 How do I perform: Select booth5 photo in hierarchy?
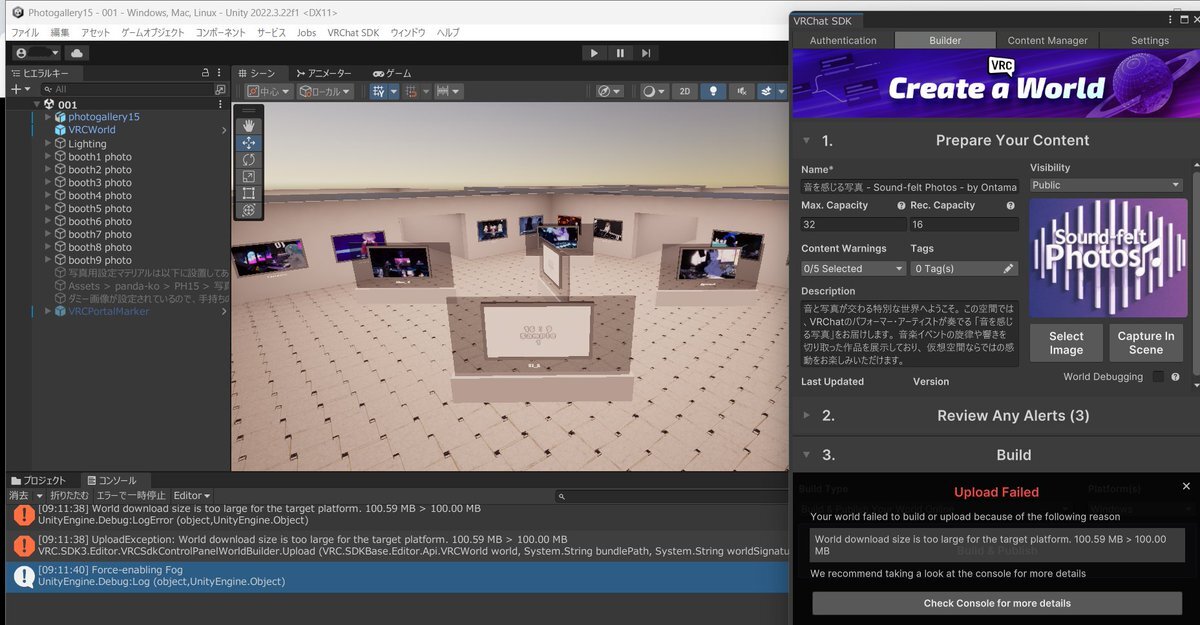[x=99, y=209]
